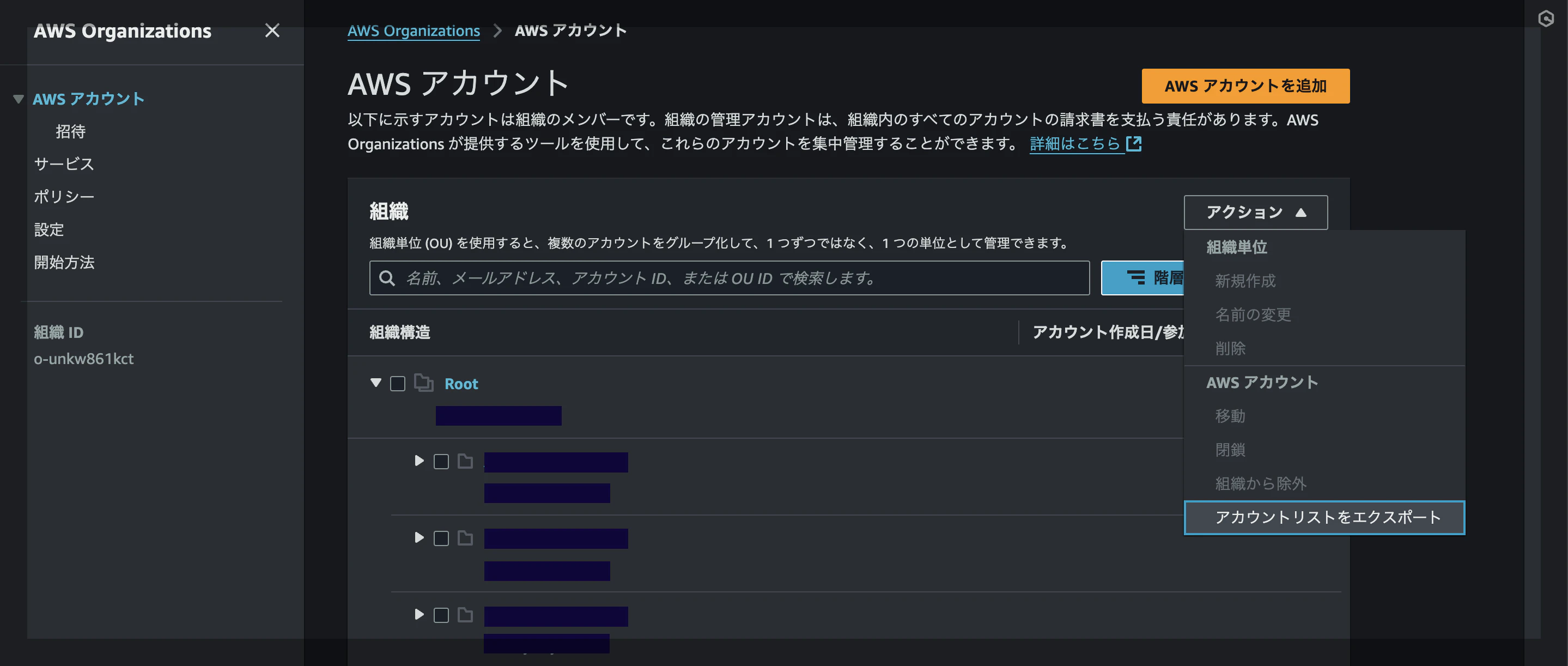Close the AWS Organizations sidebar panel

tap(272, 31)
